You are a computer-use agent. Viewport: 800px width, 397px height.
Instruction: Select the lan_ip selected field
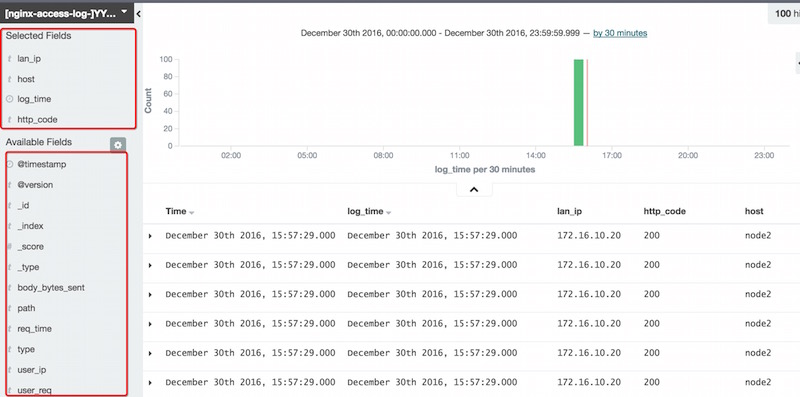tap(29, 59)
